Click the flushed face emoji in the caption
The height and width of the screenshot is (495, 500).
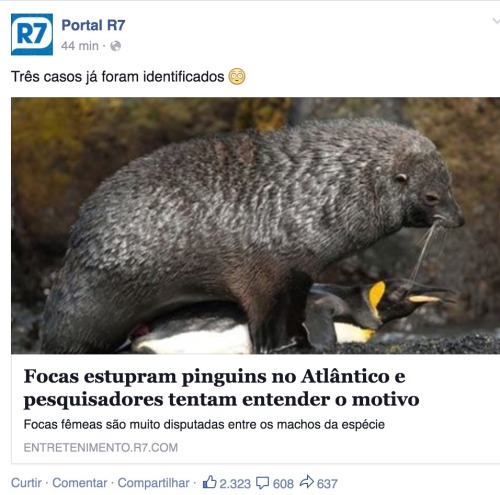pyautogui.click(x=237, y=76)
